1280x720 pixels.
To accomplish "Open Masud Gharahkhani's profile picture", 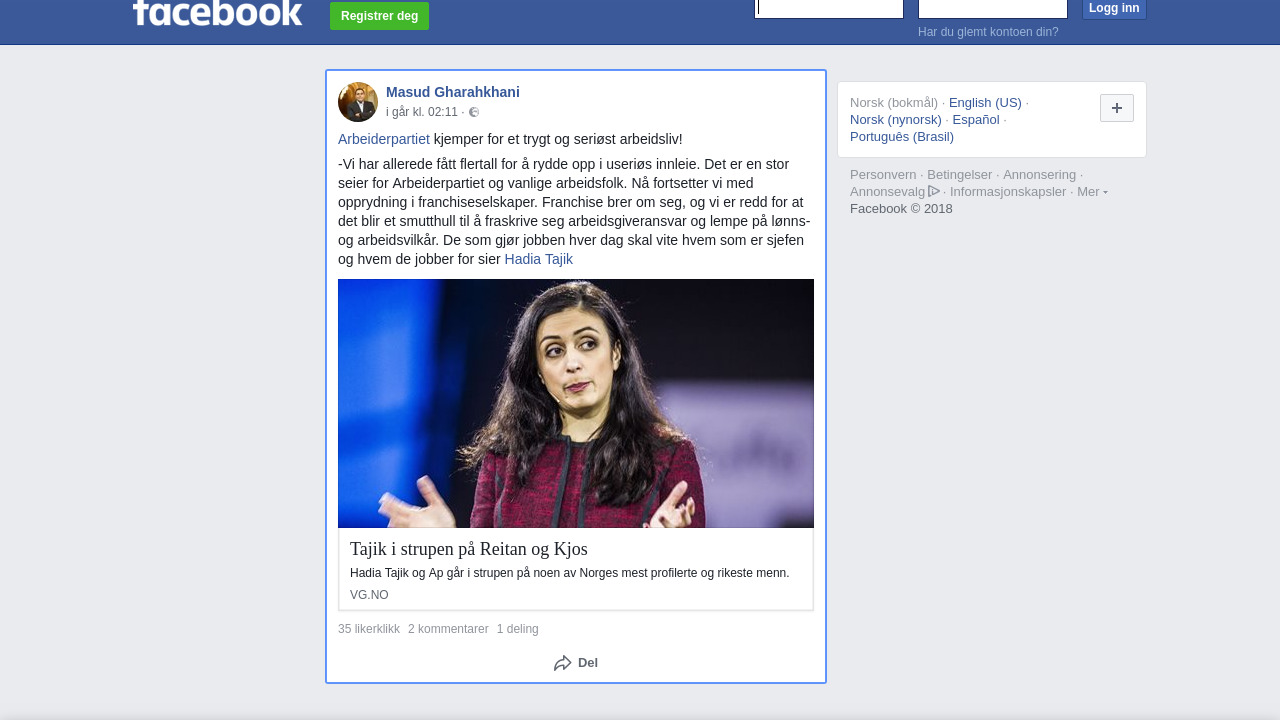I will (358, 102).
